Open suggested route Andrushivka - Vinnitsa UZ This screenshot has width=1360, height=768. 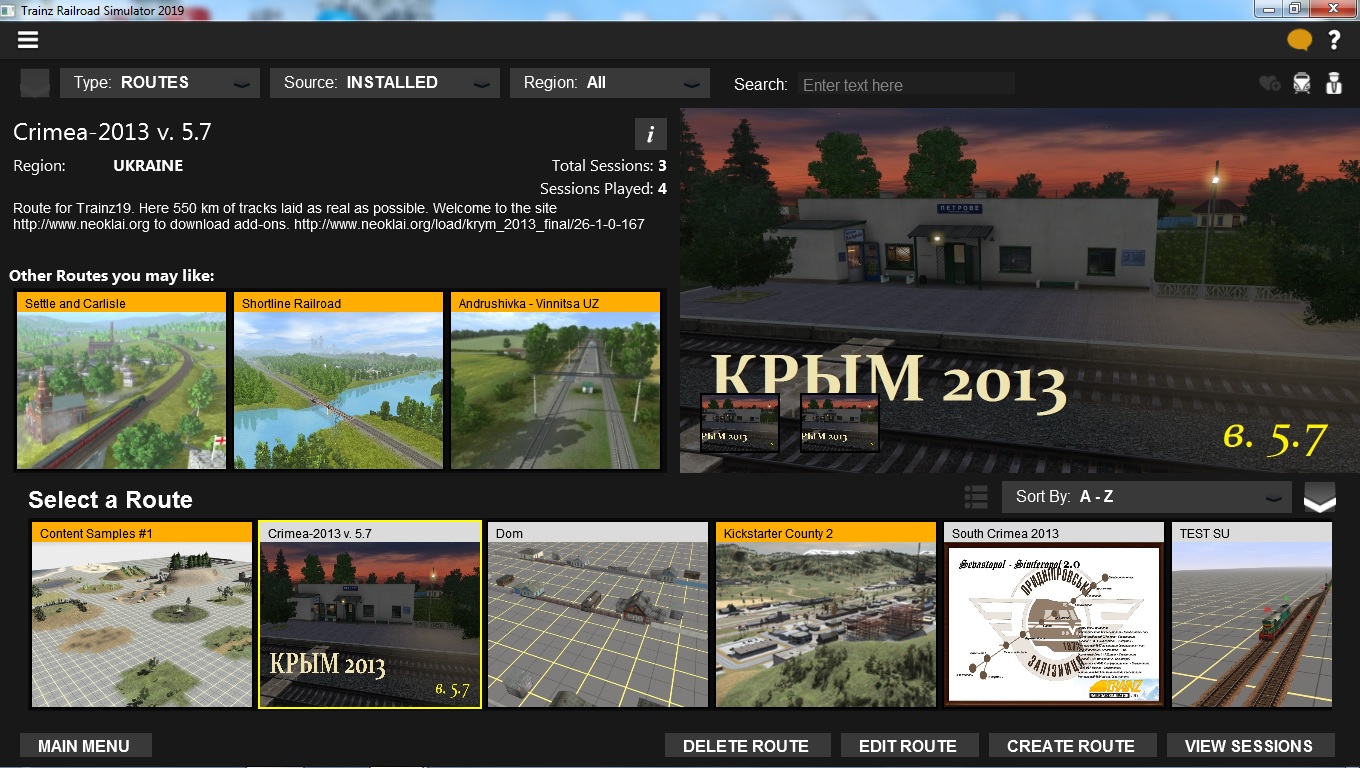coord(555,380)
